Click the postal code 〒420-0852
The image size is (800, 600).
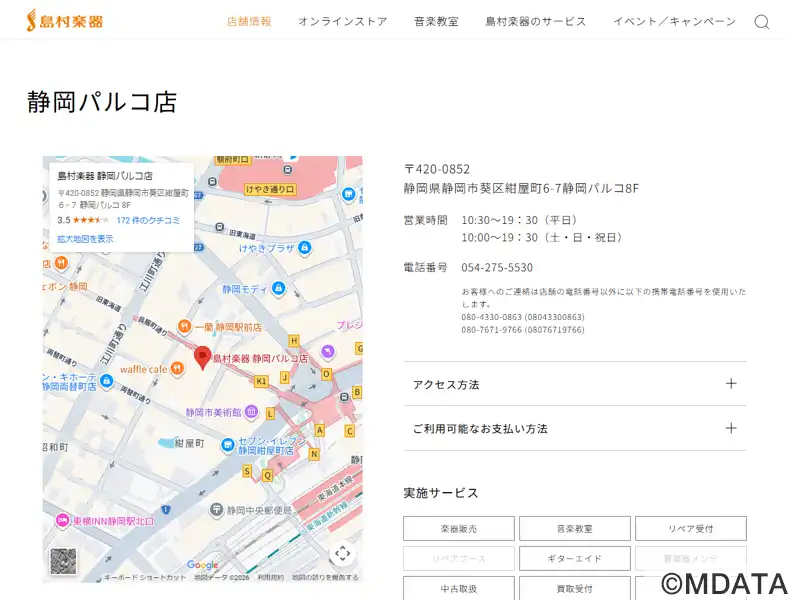[437, 169]
